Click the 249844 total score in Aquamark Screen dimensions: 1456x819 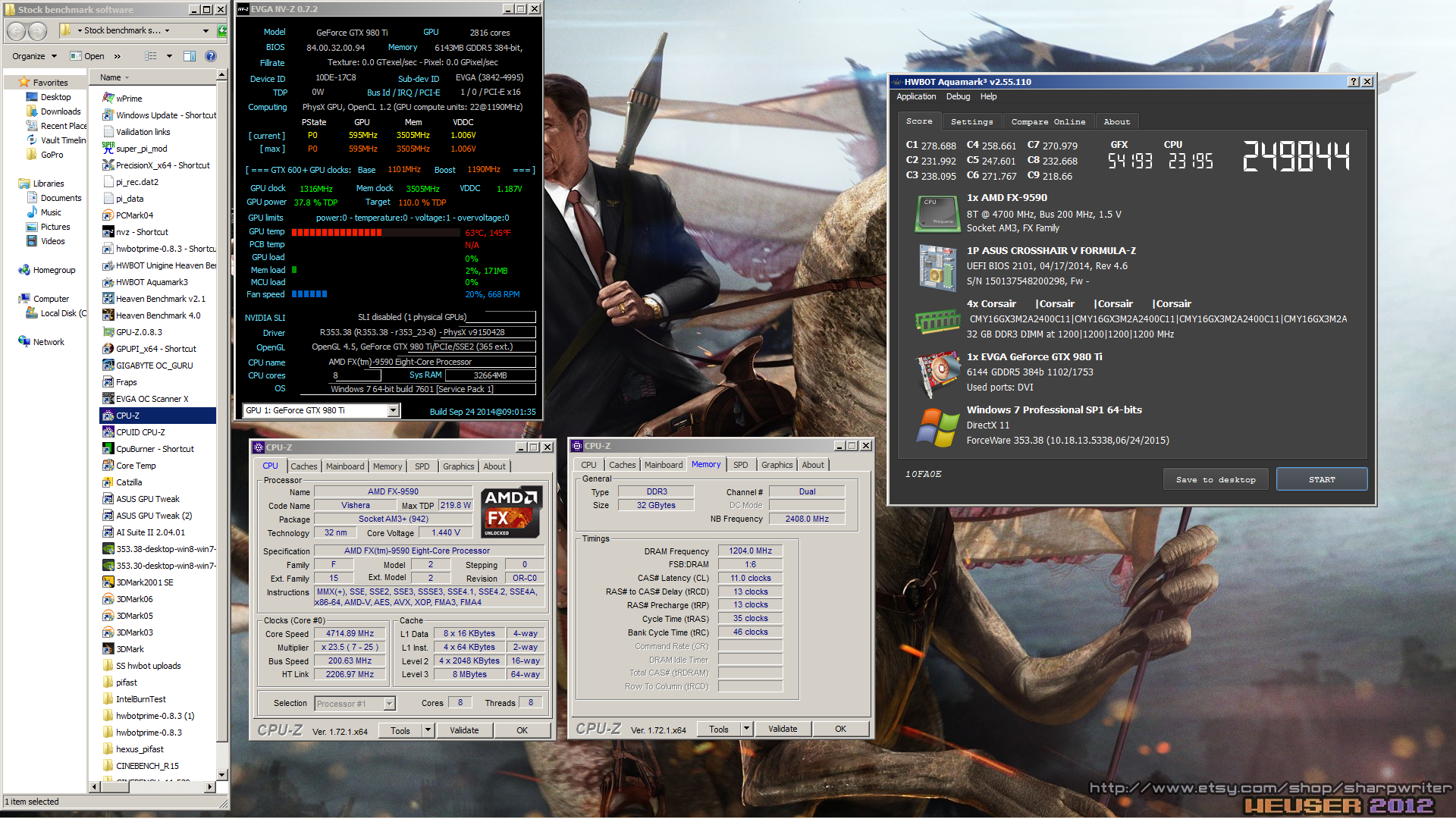click(1296, 156)
